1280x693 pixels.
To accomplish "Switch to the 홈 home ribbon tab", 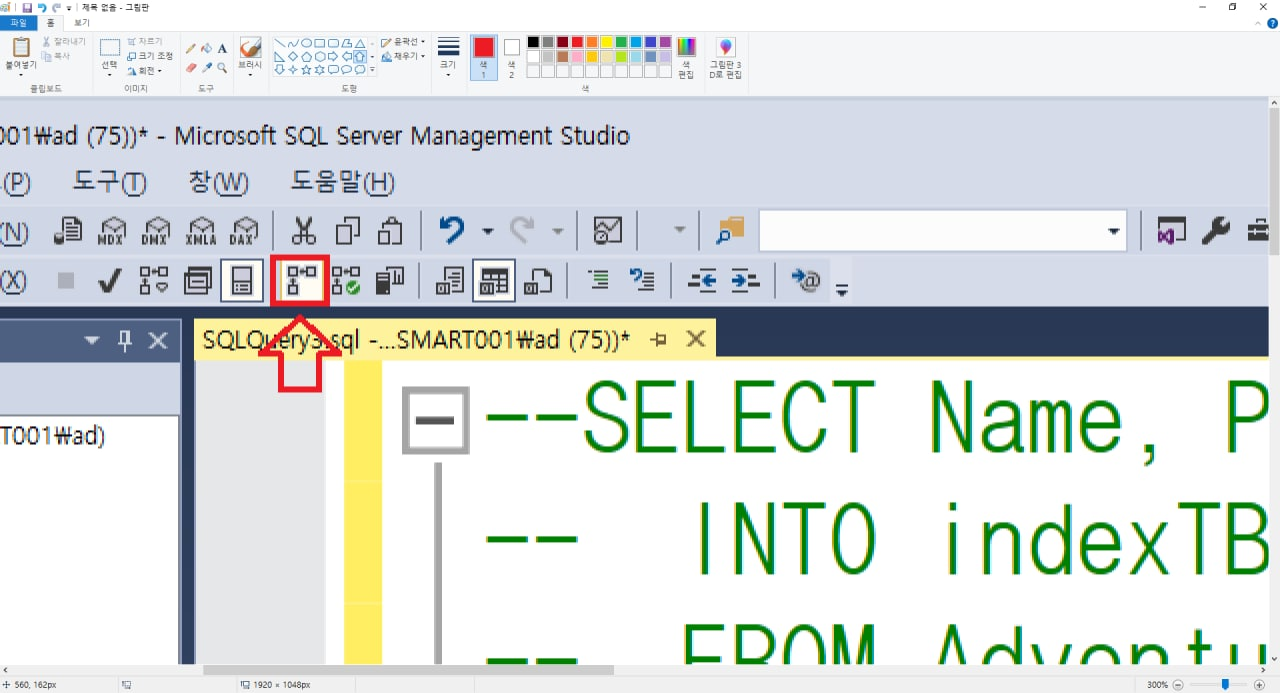I will [x=50, y=22].
